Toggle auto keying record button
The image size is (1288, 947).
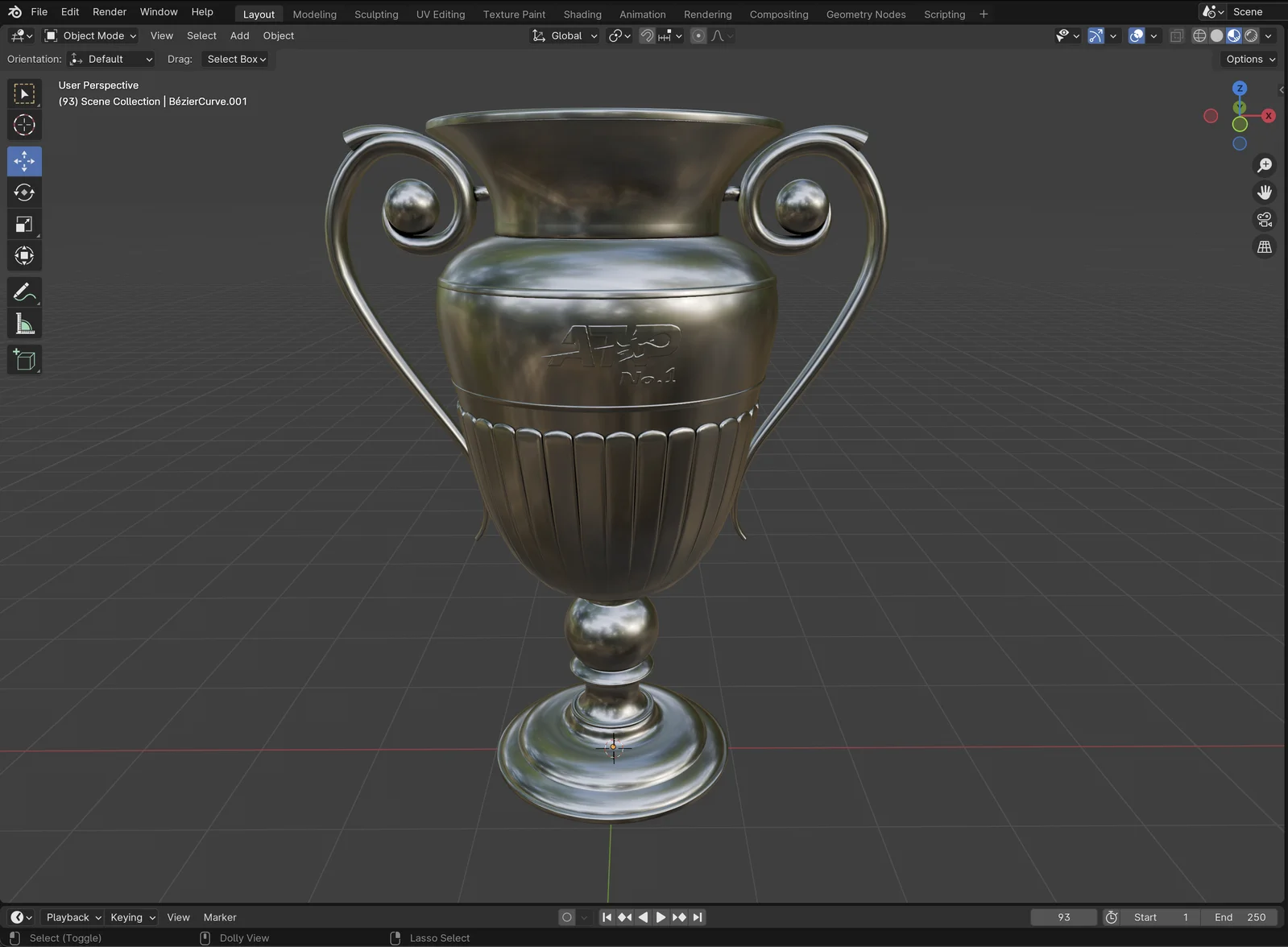[x=567, y=917]
